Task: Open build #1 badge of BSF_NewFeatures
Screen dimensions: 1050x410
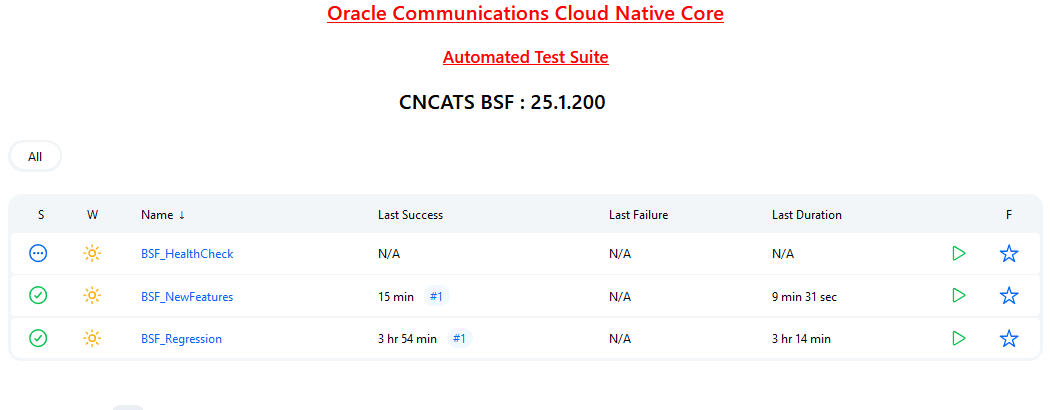Action: coord(437,296)
